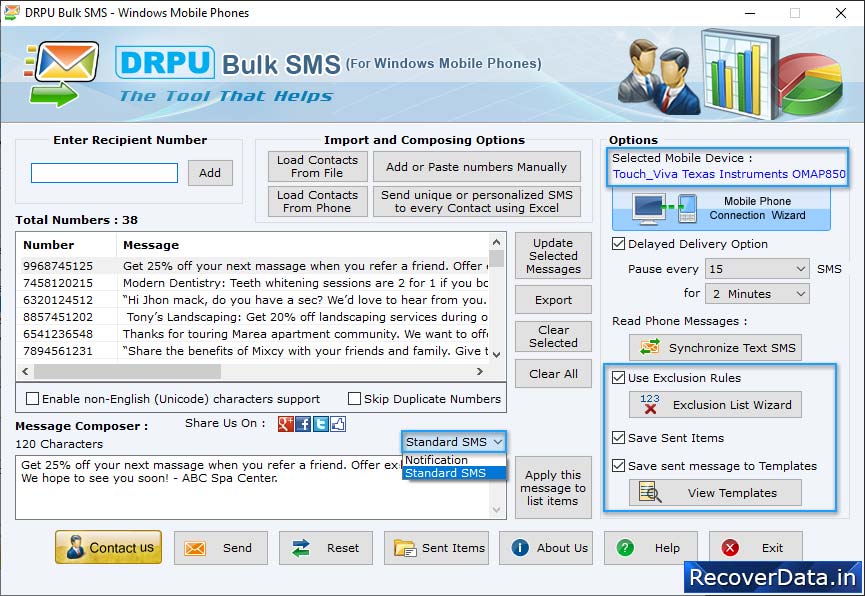
Task: Select Notification from the dropdown list
Action: pyautogui.click(x=454, y=460)
